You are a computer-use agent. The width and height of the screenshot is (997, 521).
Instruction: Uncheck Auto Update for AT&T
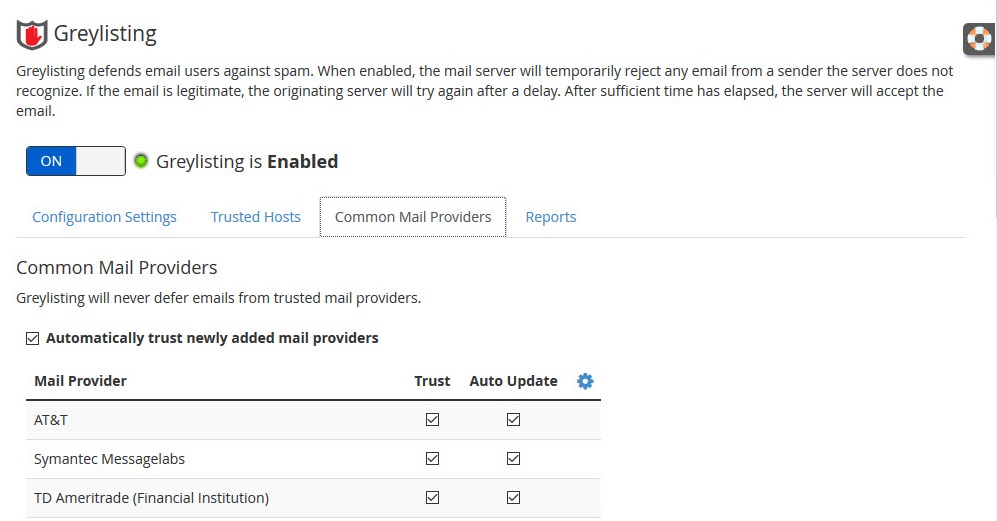(x=513, y=420)
